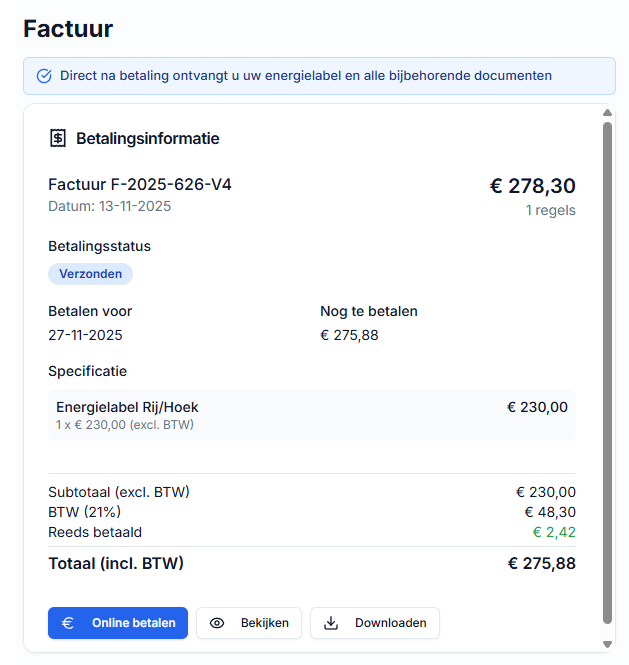Click the info banner about energielabel

[319, 76]
